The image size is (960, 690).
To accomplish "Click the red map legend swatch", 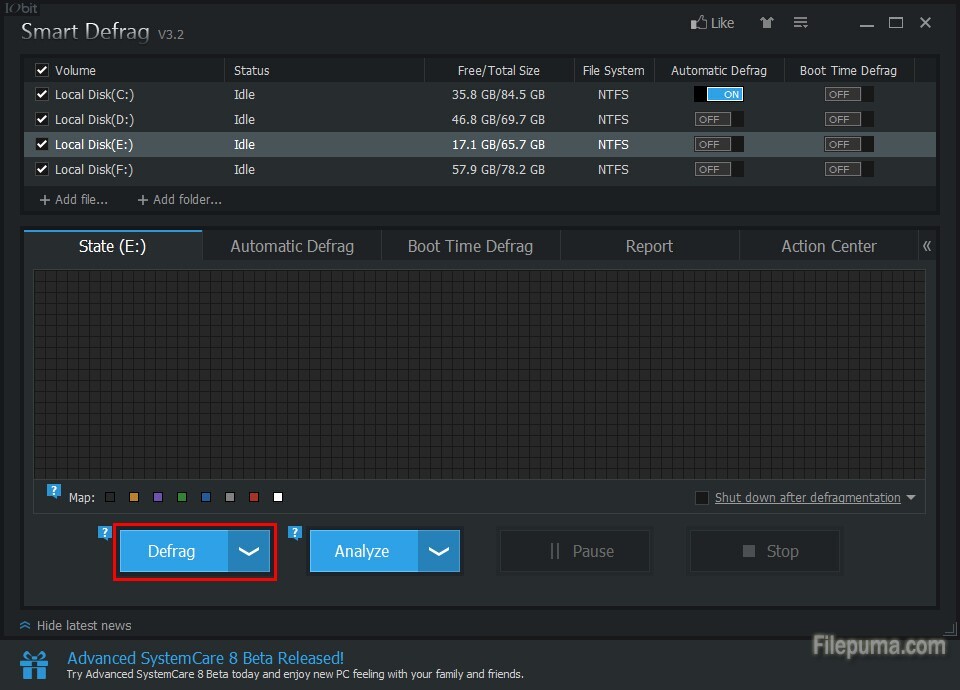I will (254, 497).
